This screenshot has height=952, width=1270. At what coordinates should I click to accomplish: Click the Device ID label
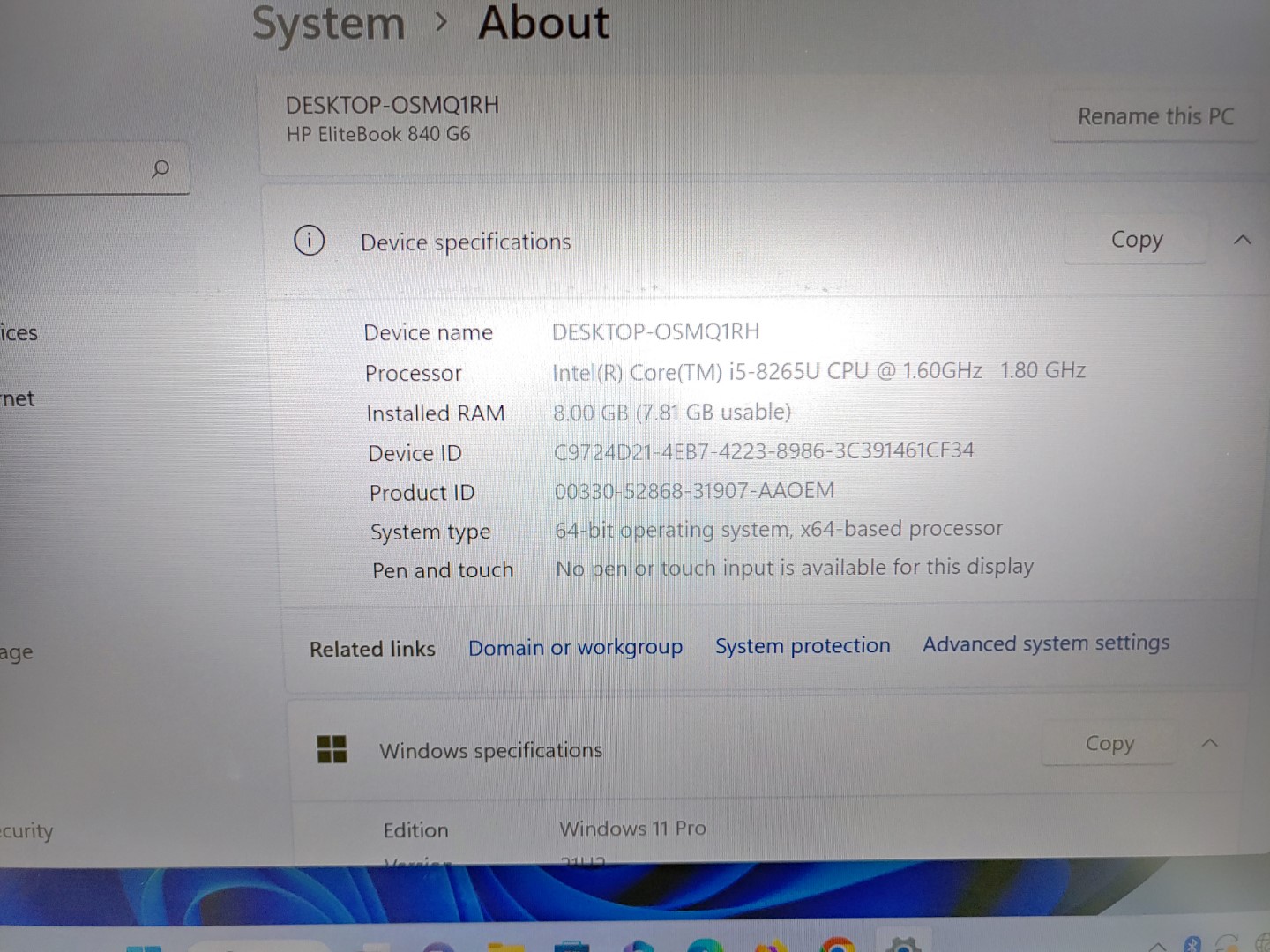point(415,453)
